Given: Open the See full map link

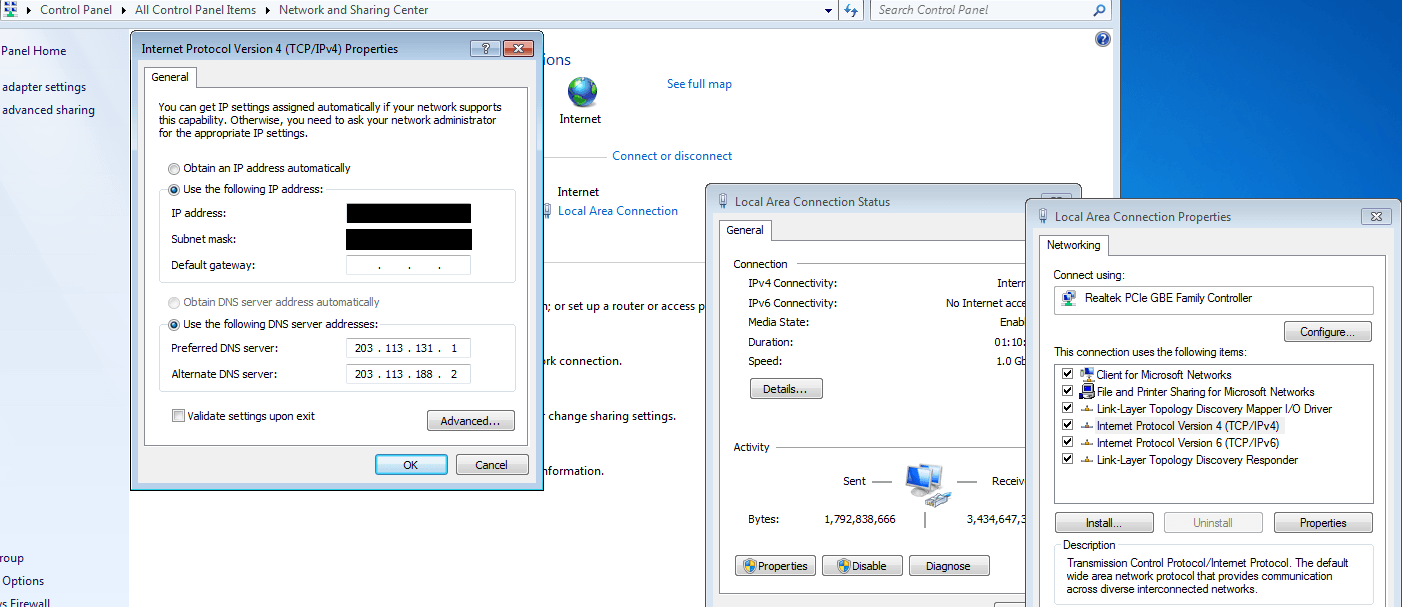Looking at the screenshot, I should pos(699,84).
